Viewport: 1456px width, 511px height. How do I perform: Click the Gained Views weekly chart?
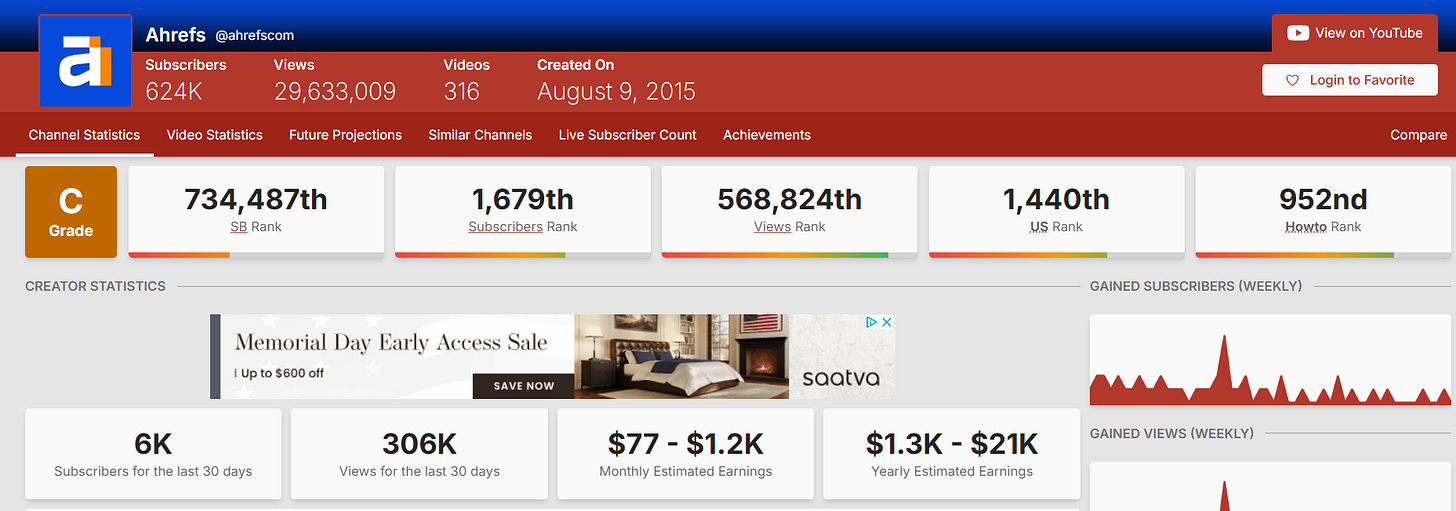1270,486
